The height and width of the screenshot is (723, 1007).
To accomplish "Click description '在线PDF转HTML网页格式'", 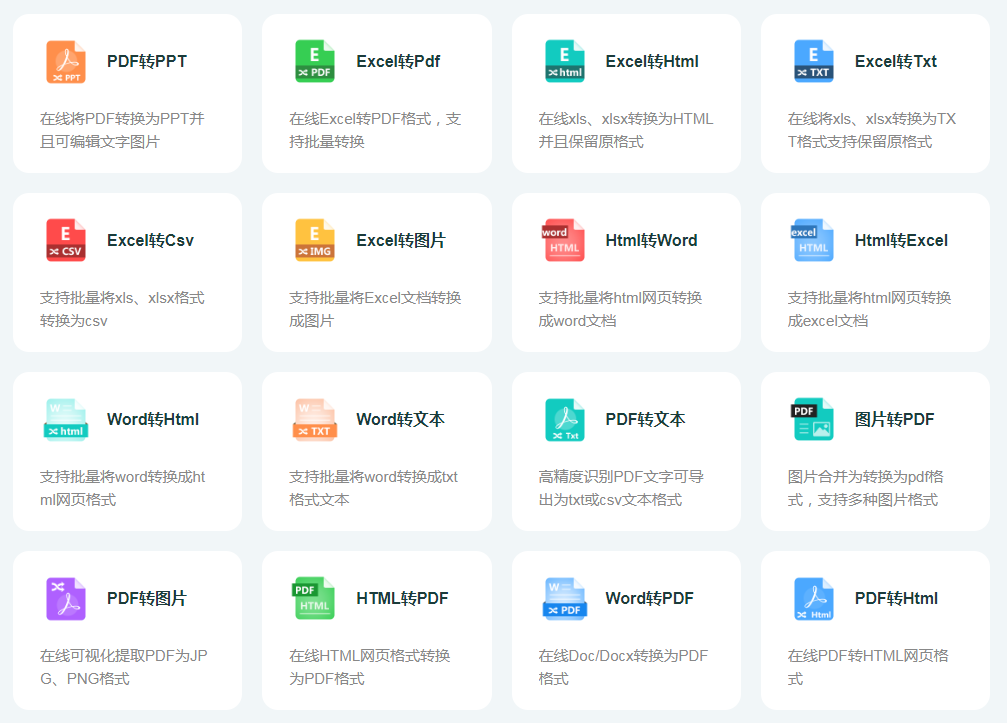I will pos(868,667).
